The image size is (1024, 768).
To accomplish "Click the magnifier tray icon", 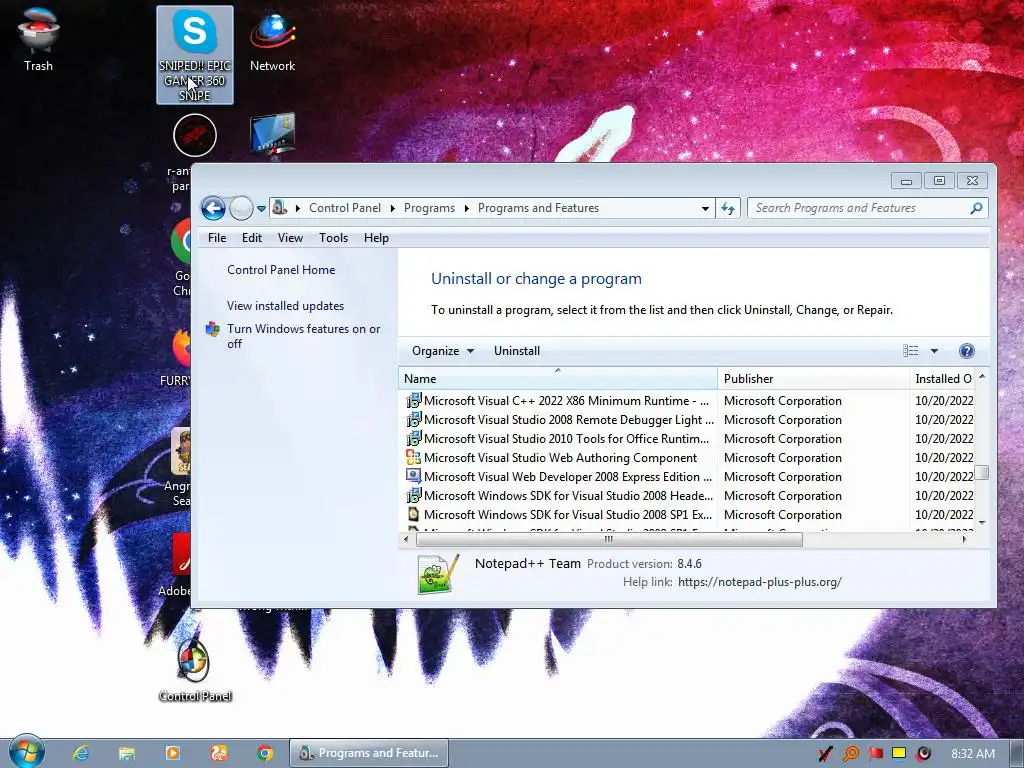I will [x=850, y=754].
